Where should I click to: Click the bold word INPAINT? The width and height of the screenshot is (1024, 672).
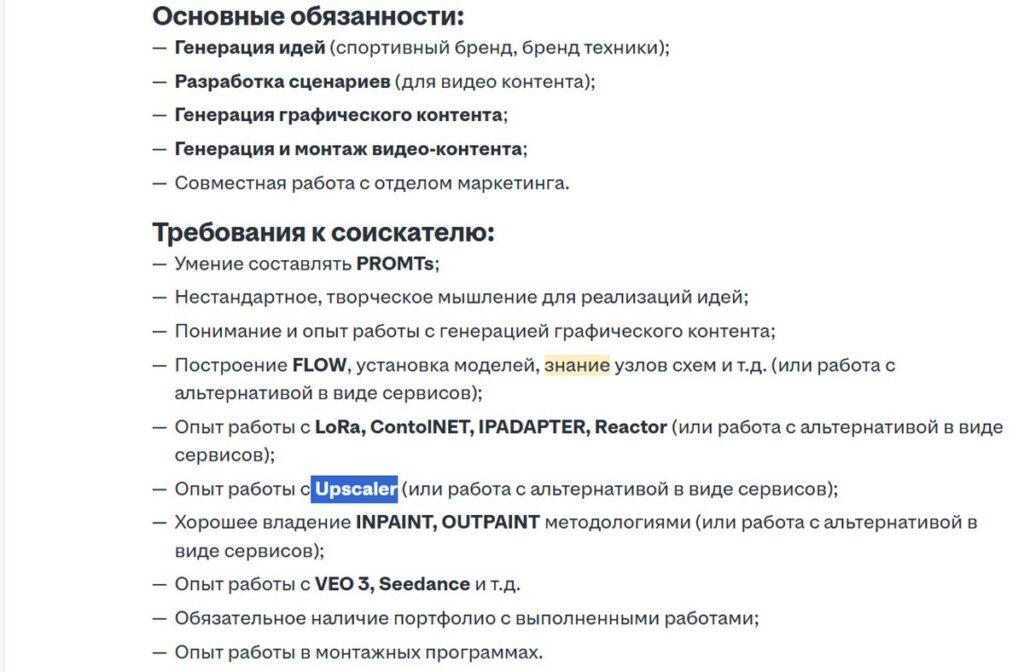[393, 522]
